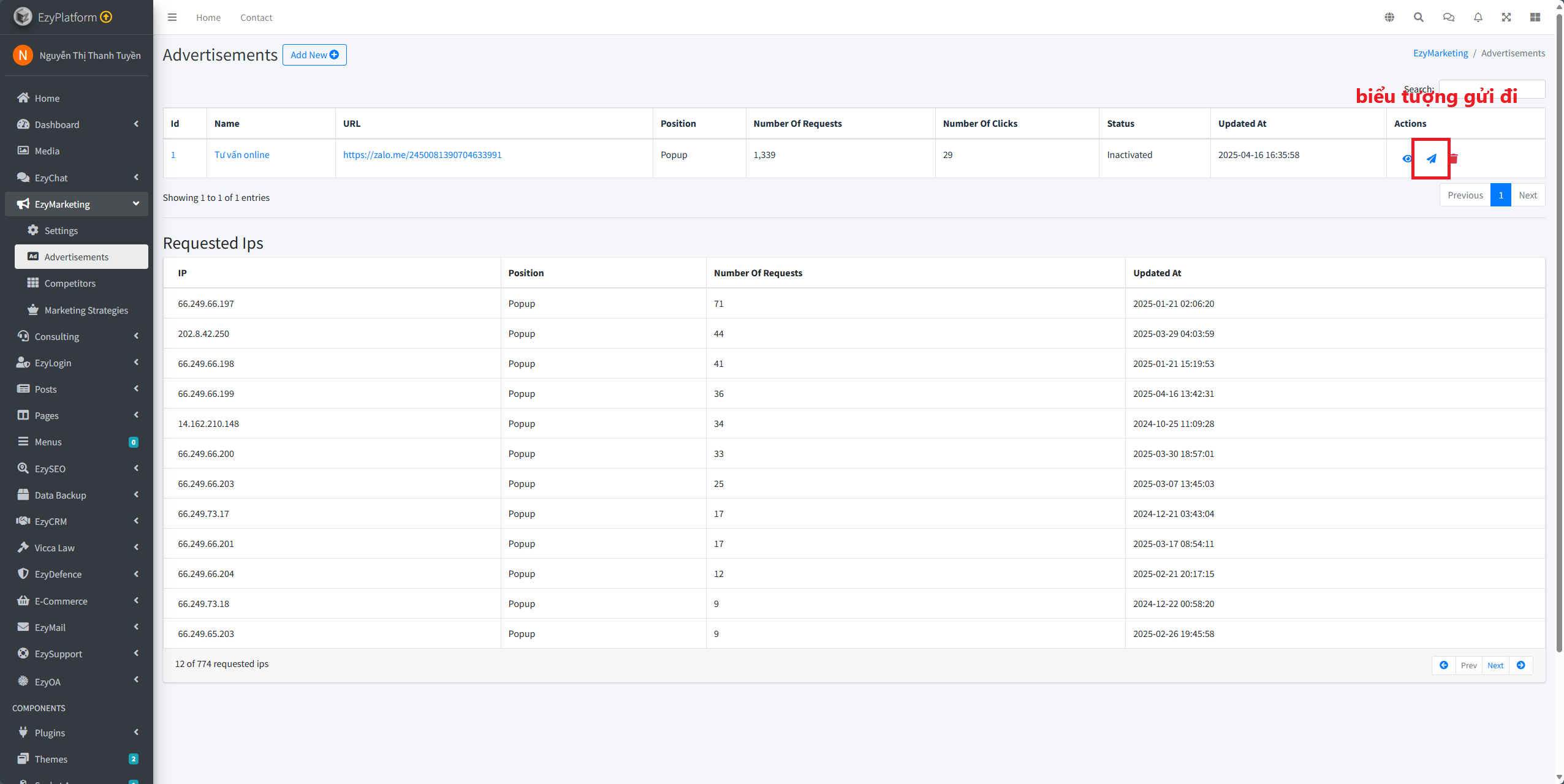The height and width of the screenshot is (784, 1564).
Task: Delete the Tư vấn online ad via trash icon
Action: (x=1454, y=159)
